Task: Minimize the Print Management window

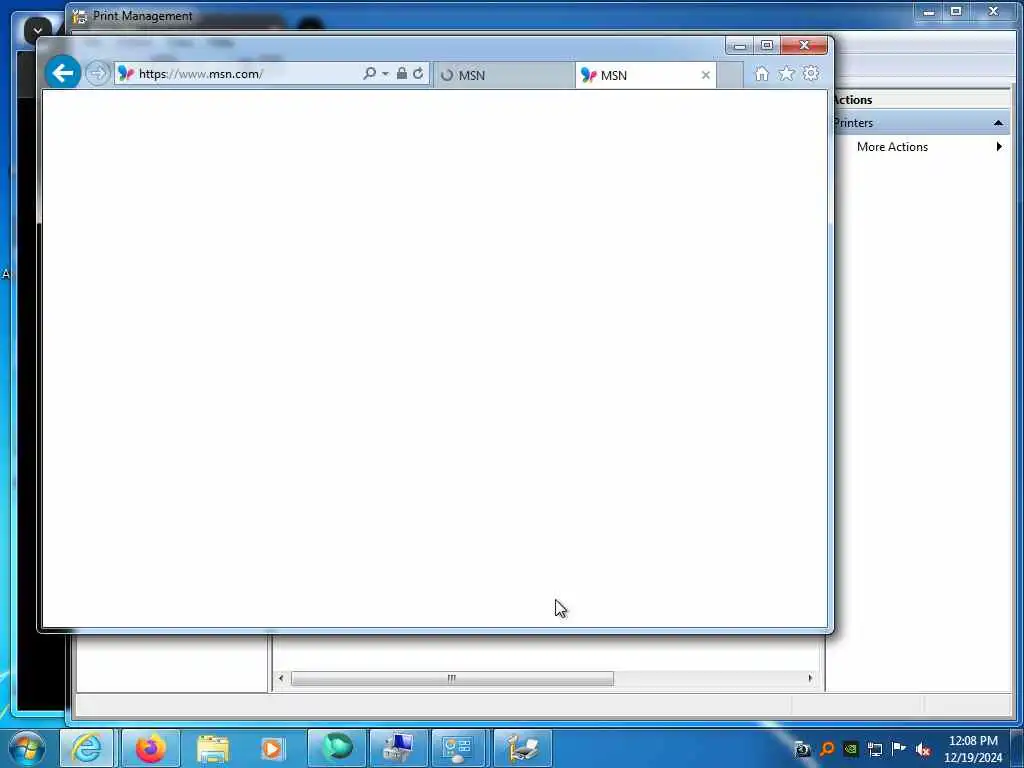Action: 929,12
